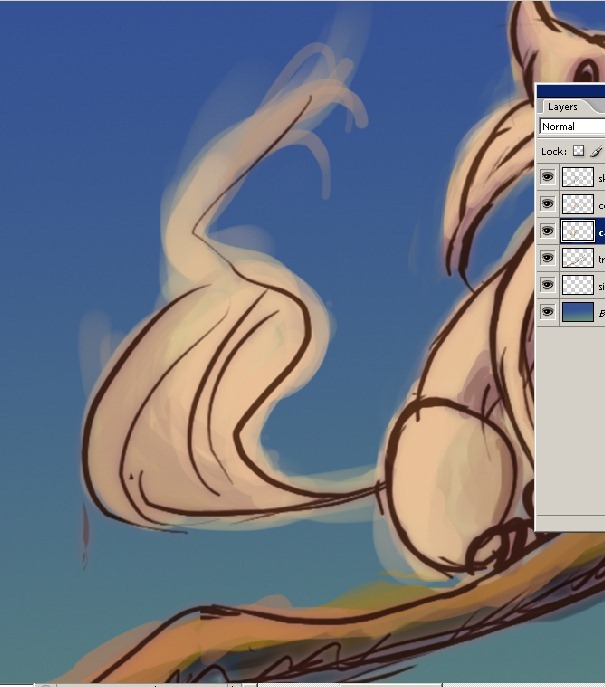Screen dimensions: 605x687
Task: Select the fourth layer's thumbnail
Action: (577, 258)
